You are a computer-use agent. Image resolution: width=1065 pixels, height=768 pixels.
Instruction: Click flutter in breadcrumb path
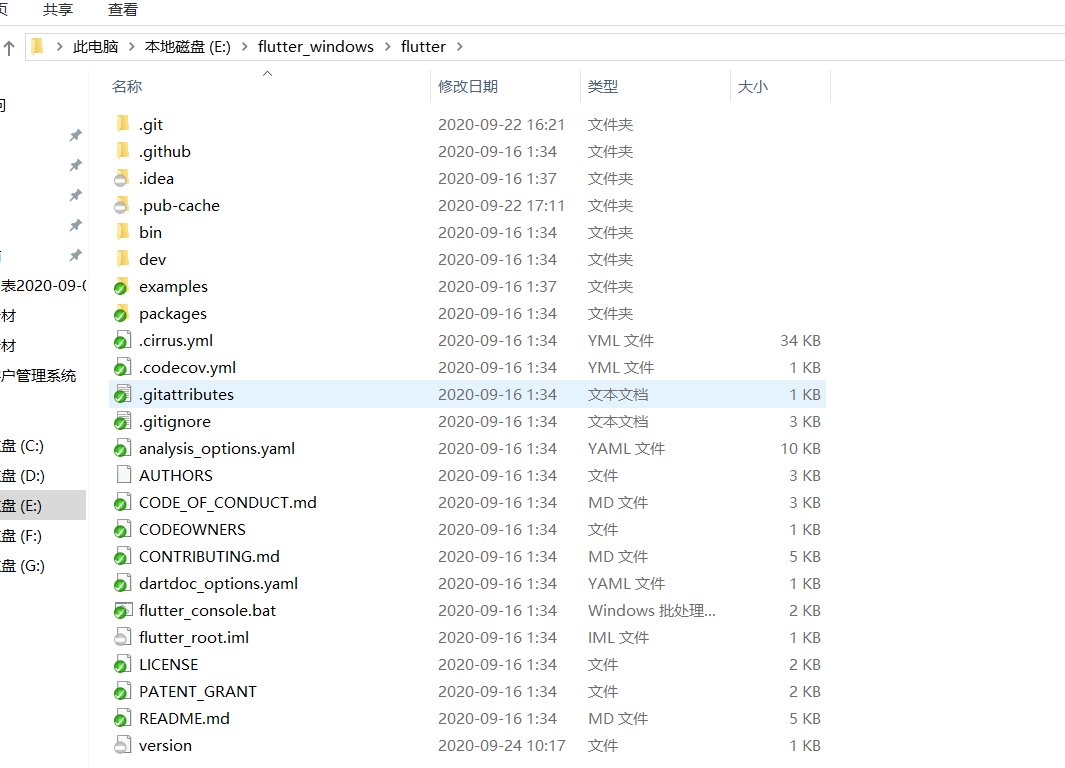[x=423, y=46]
